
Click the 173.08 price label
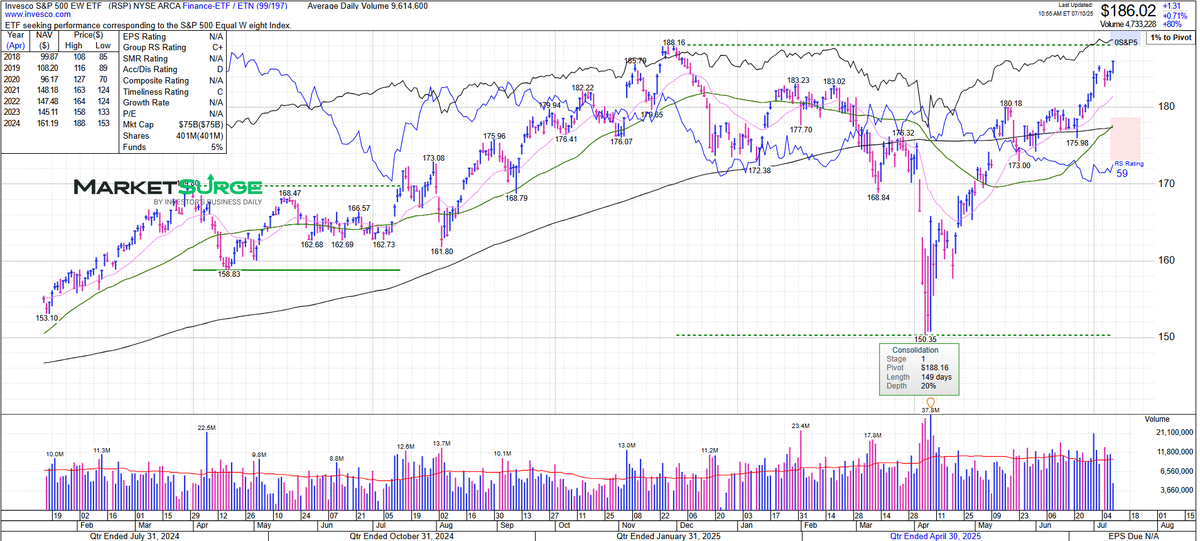pos(433,158)
